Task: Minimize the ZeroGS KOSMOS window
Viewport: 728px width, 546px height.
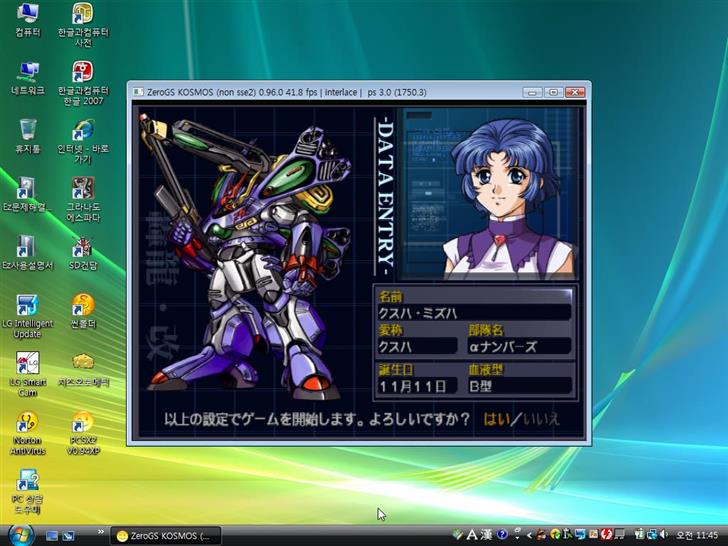Action: [x=533, y=92]
